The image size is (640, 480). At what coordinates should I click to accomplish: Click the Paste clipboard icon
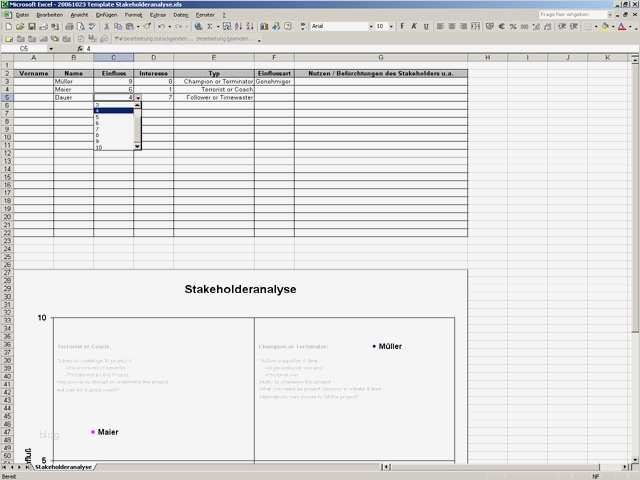130,27
